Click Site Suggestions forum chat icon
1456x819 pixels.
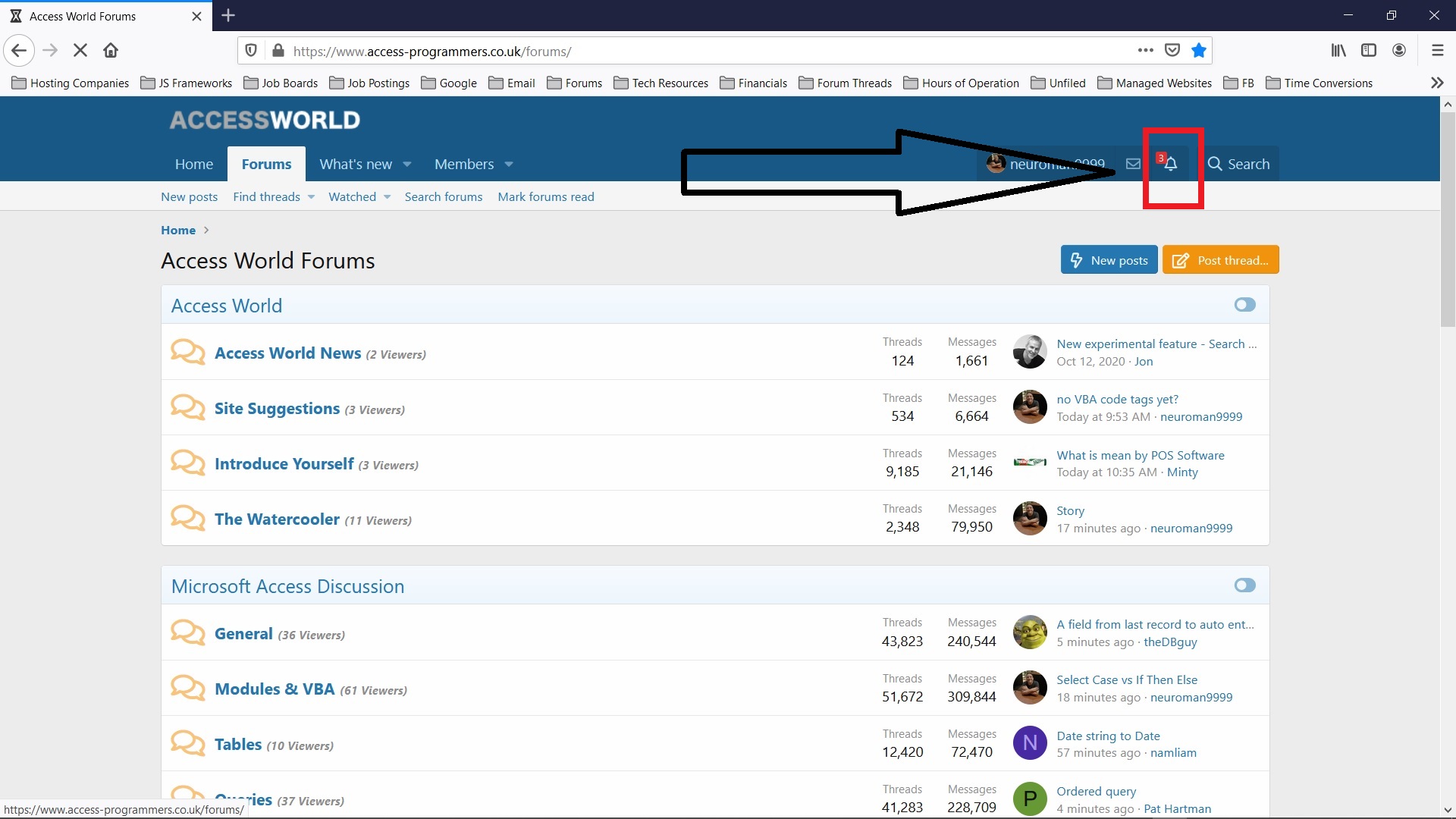[x=187, y=407]
